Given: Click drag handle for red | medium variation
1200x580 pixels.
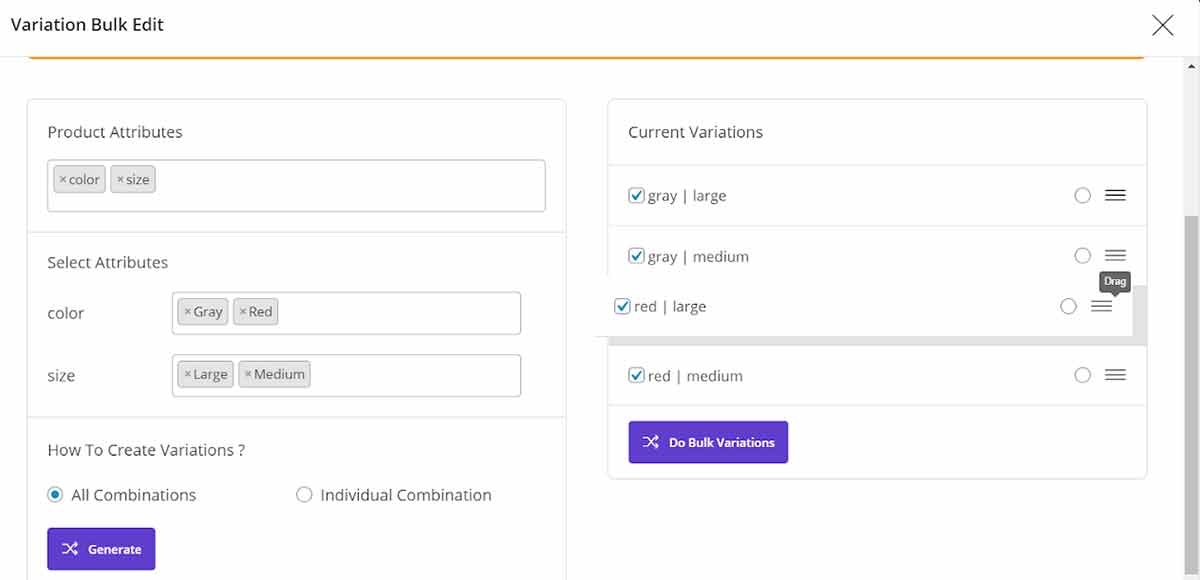Looking at the screenshot, I should tap(1115, 375).
